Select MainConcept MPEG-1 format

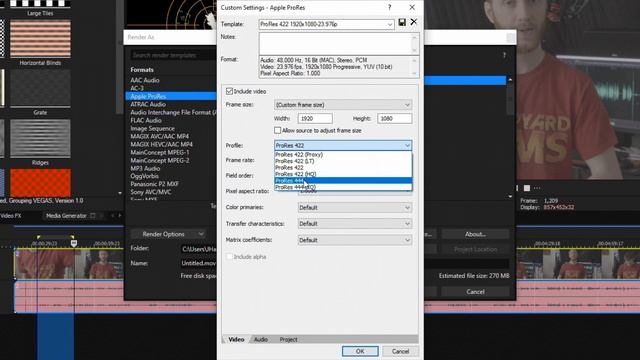point(160,153)
